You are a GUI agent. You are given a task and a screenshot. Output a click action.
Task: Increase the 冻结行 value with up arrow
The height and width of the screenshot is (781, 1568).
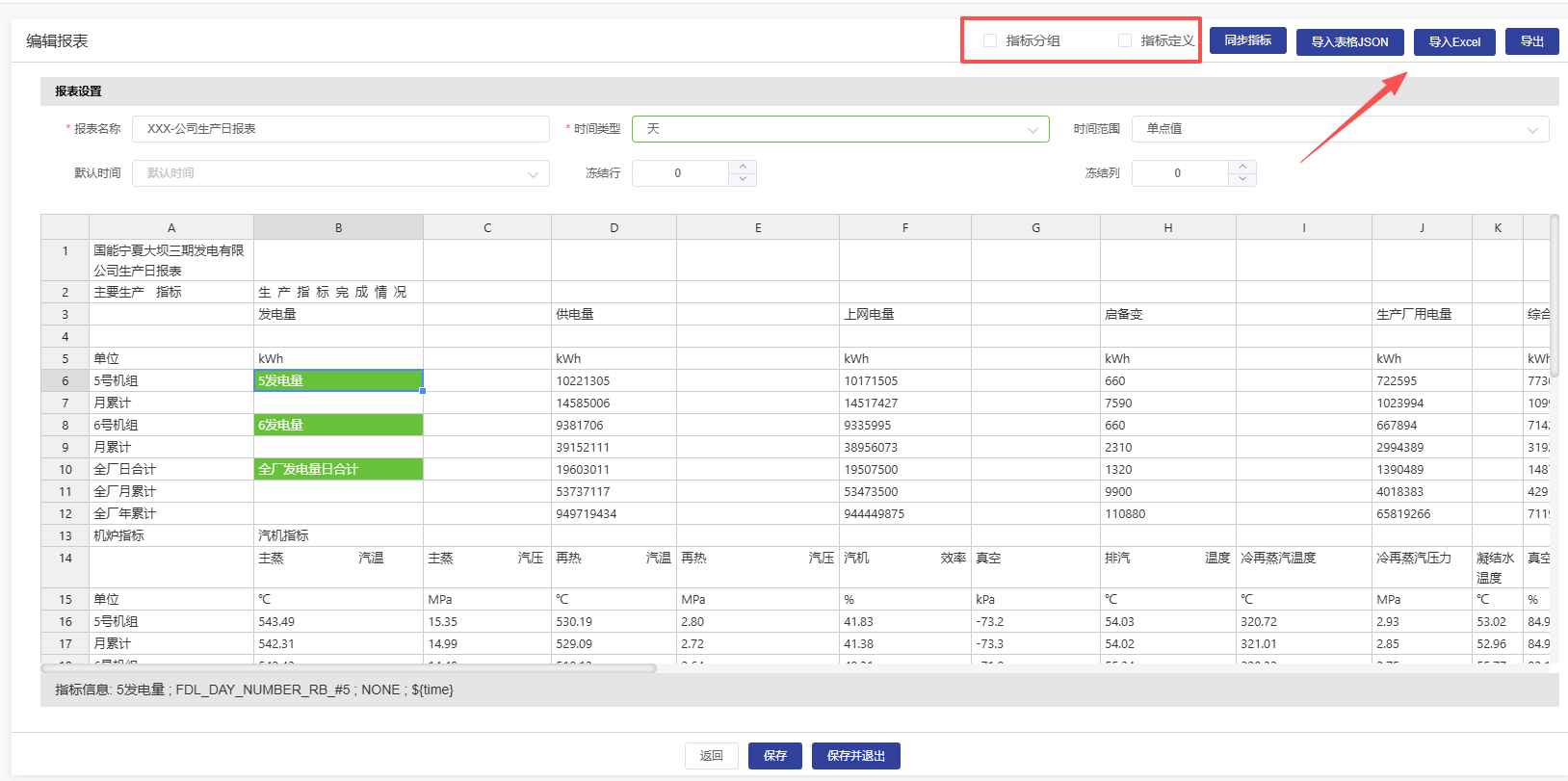coord(743,167)
